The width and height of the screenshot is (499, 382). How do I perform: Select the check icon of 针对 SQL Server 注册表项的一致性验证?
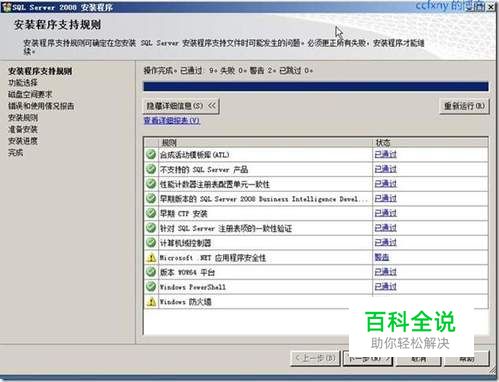click(x=151, y=228)
